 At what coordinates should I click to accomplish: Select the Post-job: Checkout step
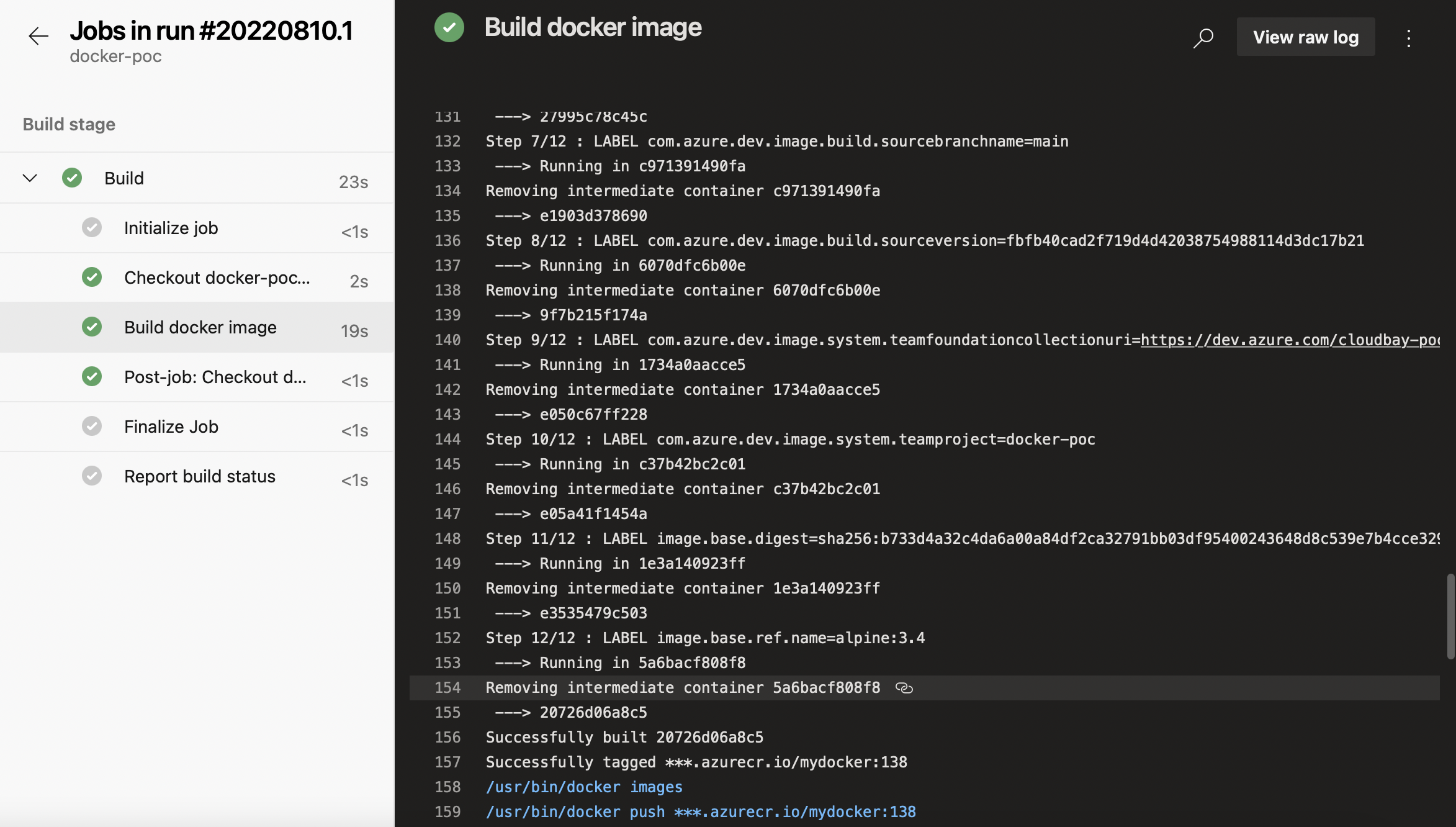[215, 377]
